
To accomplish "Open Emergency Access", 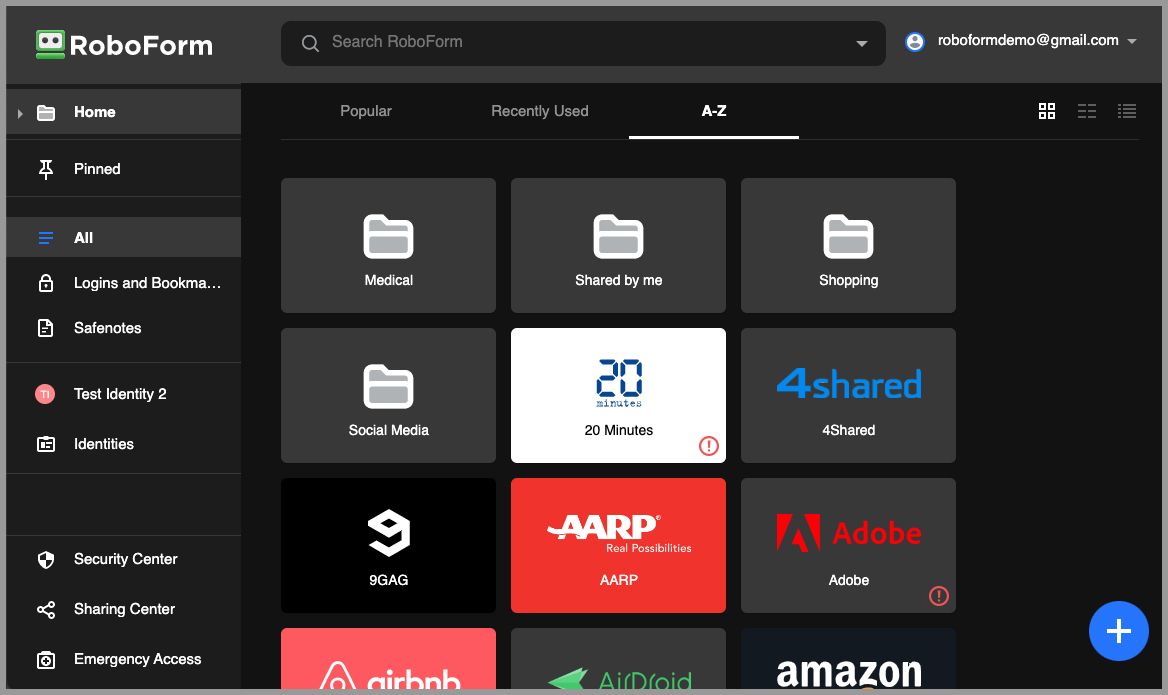I will (124, 659).
